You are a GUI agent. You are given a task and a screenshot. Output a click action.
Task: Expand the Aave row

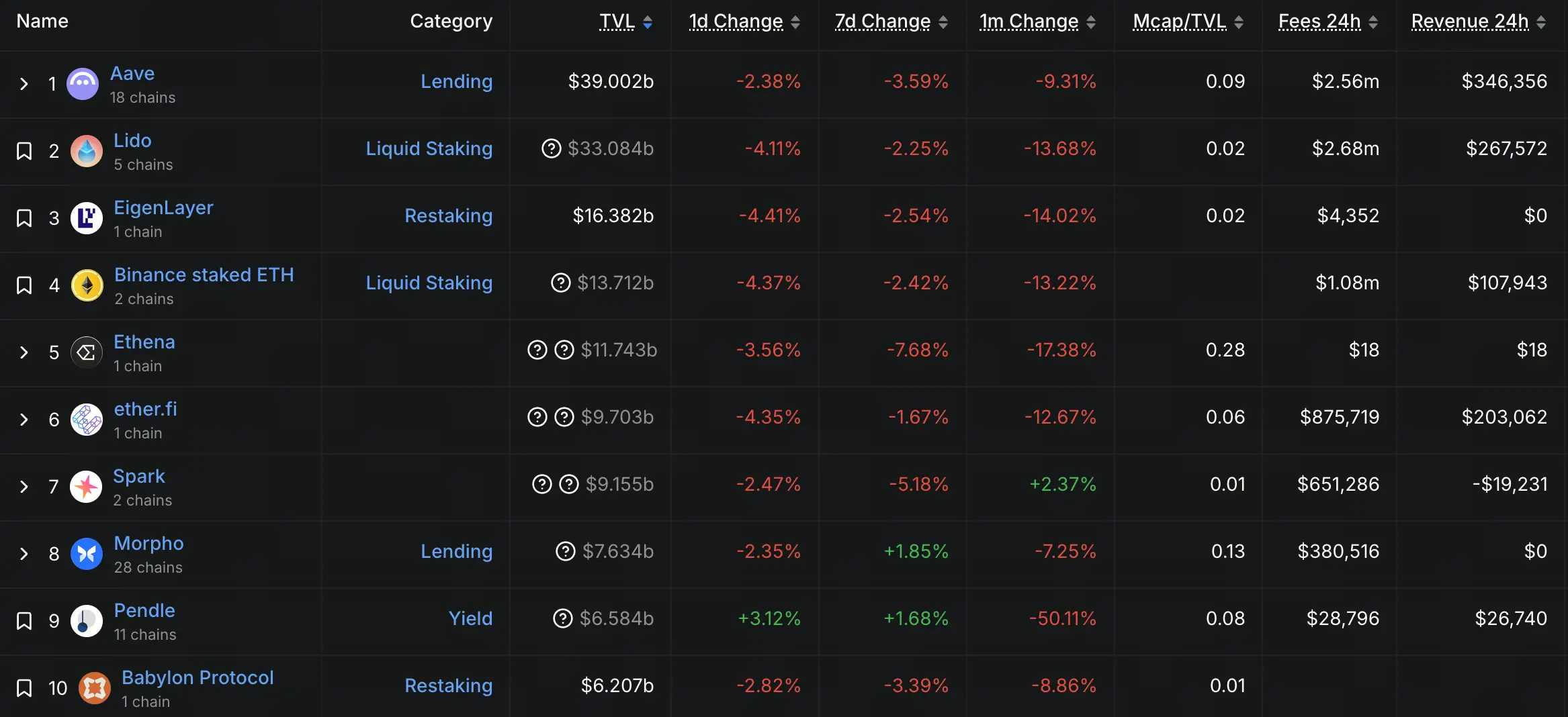tap(24, 84)
